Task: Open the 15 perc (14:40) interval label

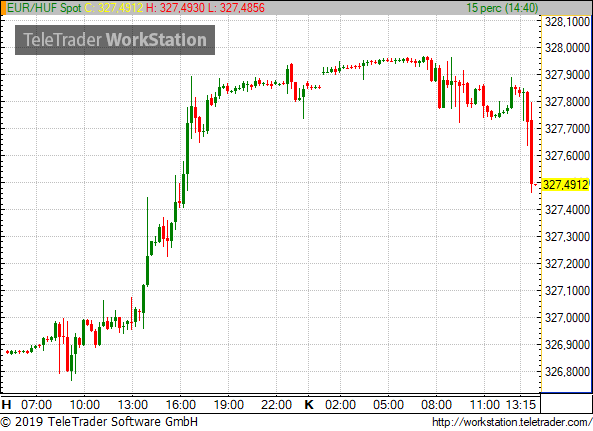Action: [x=502, y=8]
